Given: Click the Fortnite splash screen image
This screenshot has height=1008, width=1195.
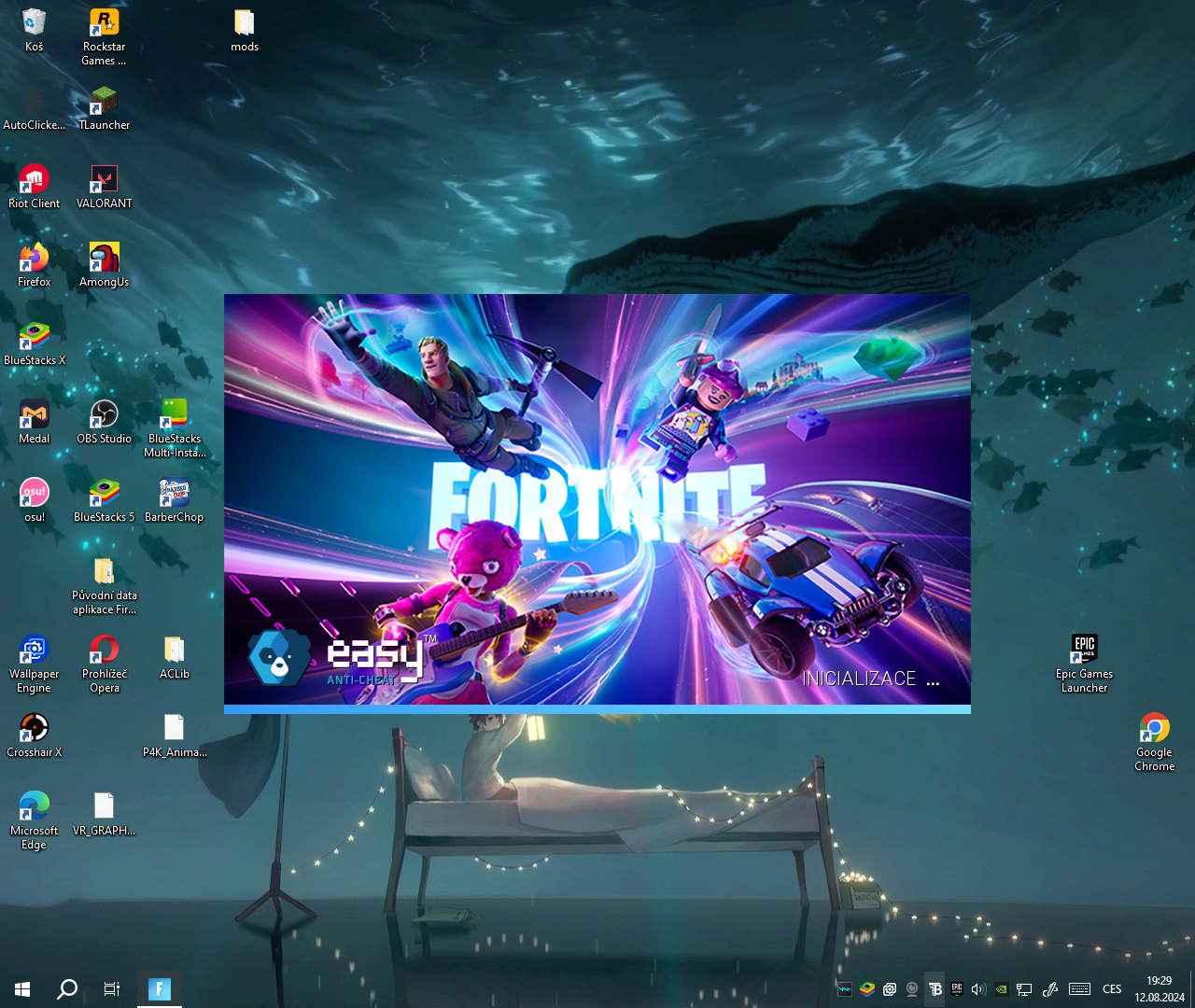Looking at the screenshot, I should click(597, 499).
